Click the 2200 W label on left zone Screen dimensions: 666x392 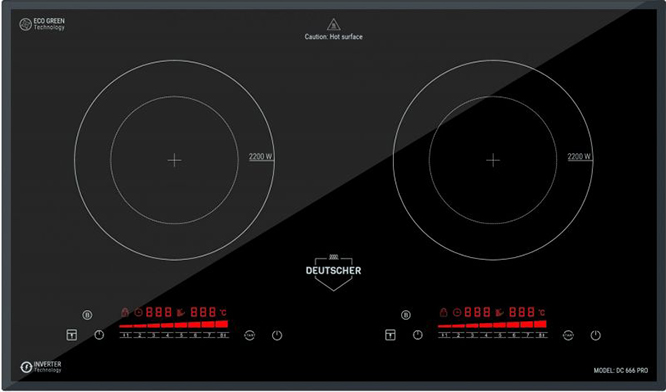click(x=260, y=157)
